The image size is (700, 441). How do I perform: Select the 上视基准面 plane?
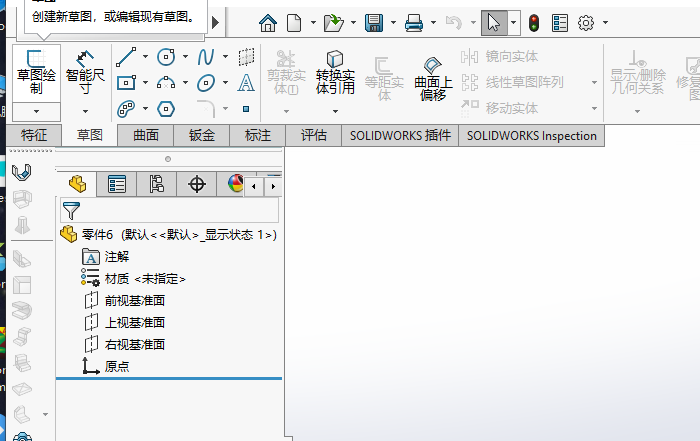click(x=125, y=322)
